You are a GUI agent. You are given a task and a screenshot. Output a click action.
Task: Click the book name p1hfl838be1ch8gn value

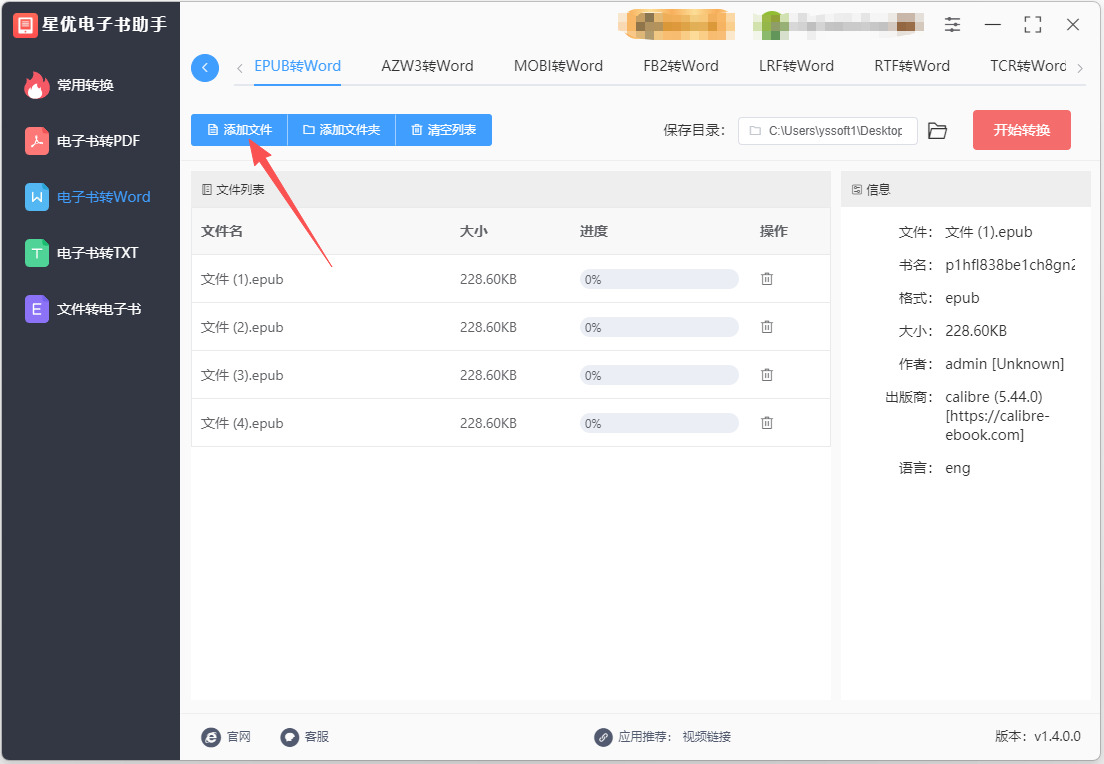coord(1010,265)
